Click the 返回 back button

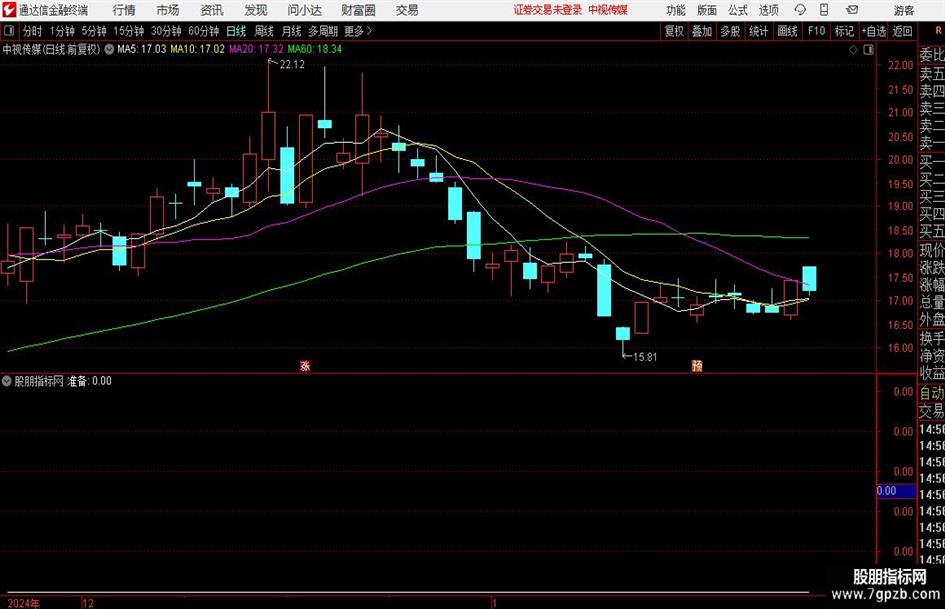(x=902, y=31)
